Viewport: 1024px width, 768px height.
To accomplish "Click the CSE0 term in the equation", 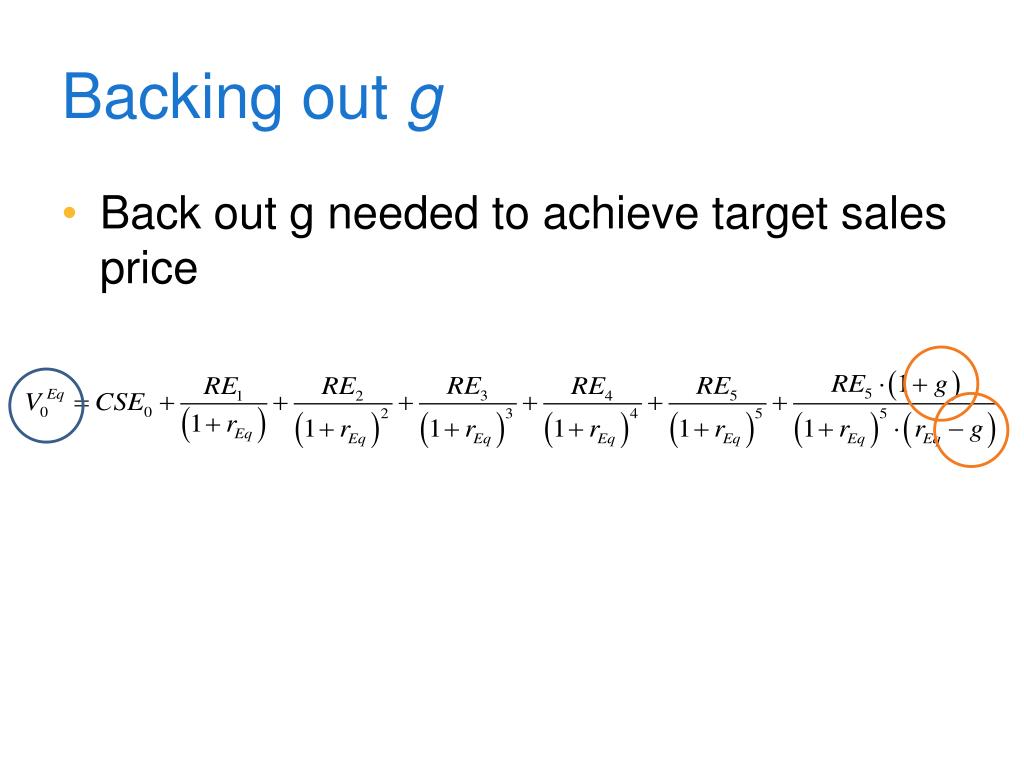I will pyautogui.click(x=123, y=403).
